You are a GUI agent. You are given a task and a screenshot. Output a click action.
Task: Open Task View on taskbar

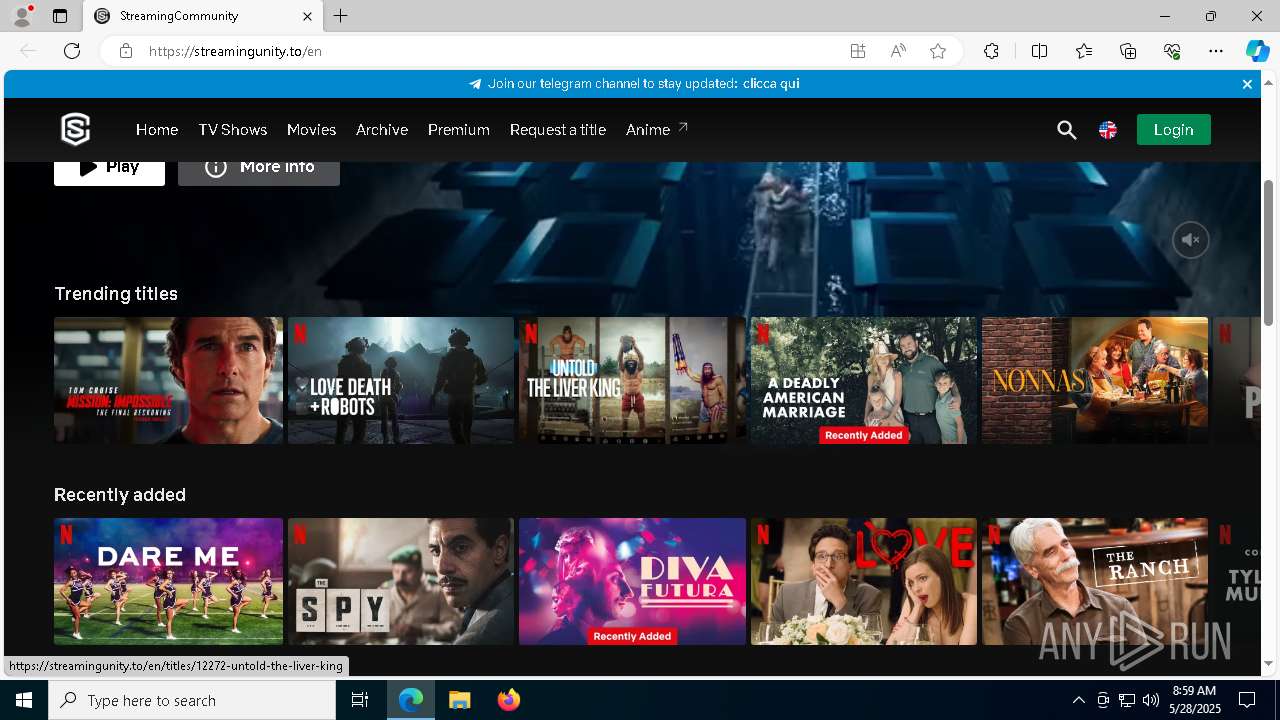pos(360,700)
